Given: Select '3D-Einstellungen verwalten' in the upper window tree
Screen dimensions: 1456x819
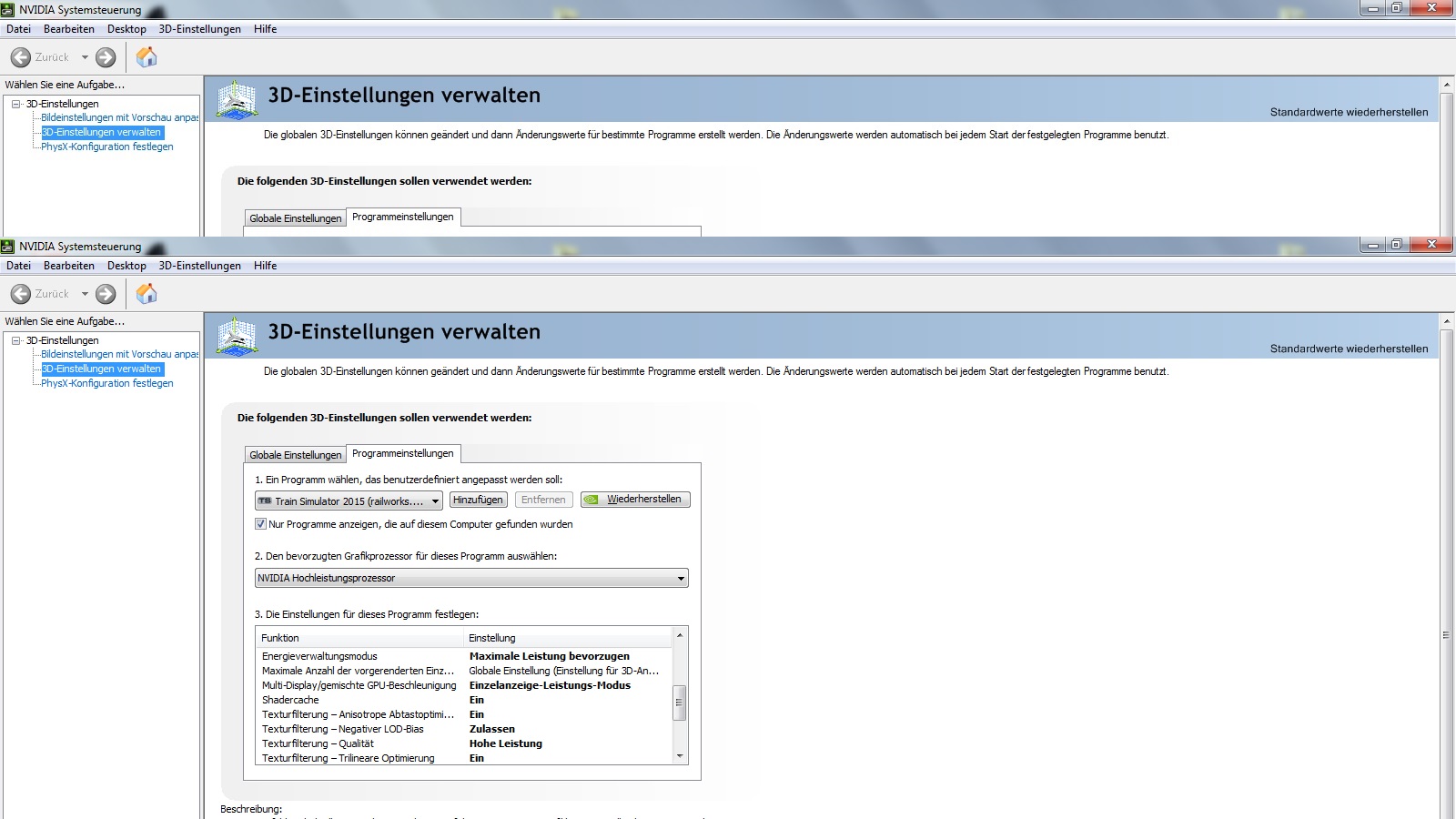Looking at the screenshot, I should 102,132.
